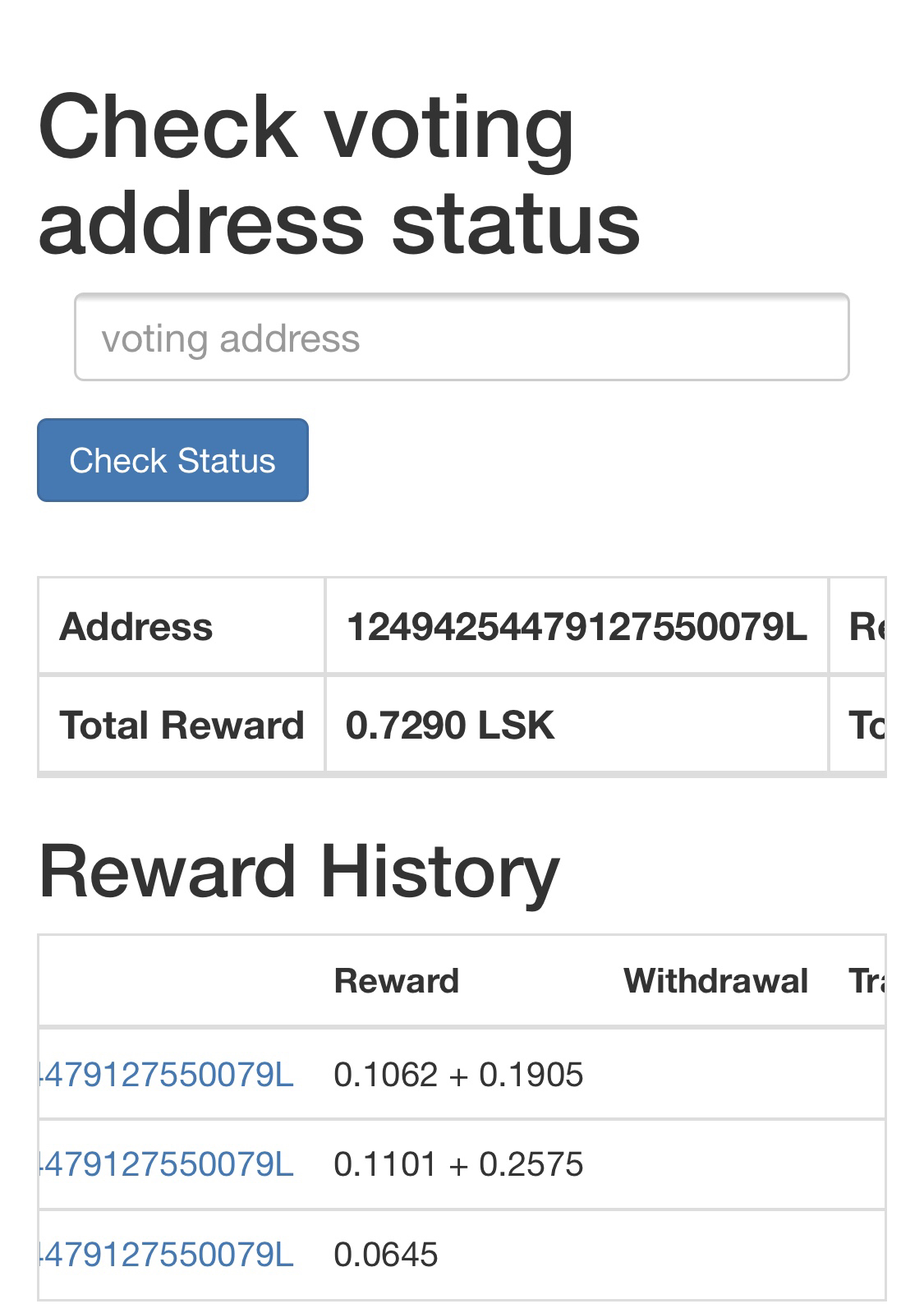This screenshot has height=1313, width=924.
Task: Click the cut-off cell right of 0.7290 LSK
Action: click(x=859, y=726)
